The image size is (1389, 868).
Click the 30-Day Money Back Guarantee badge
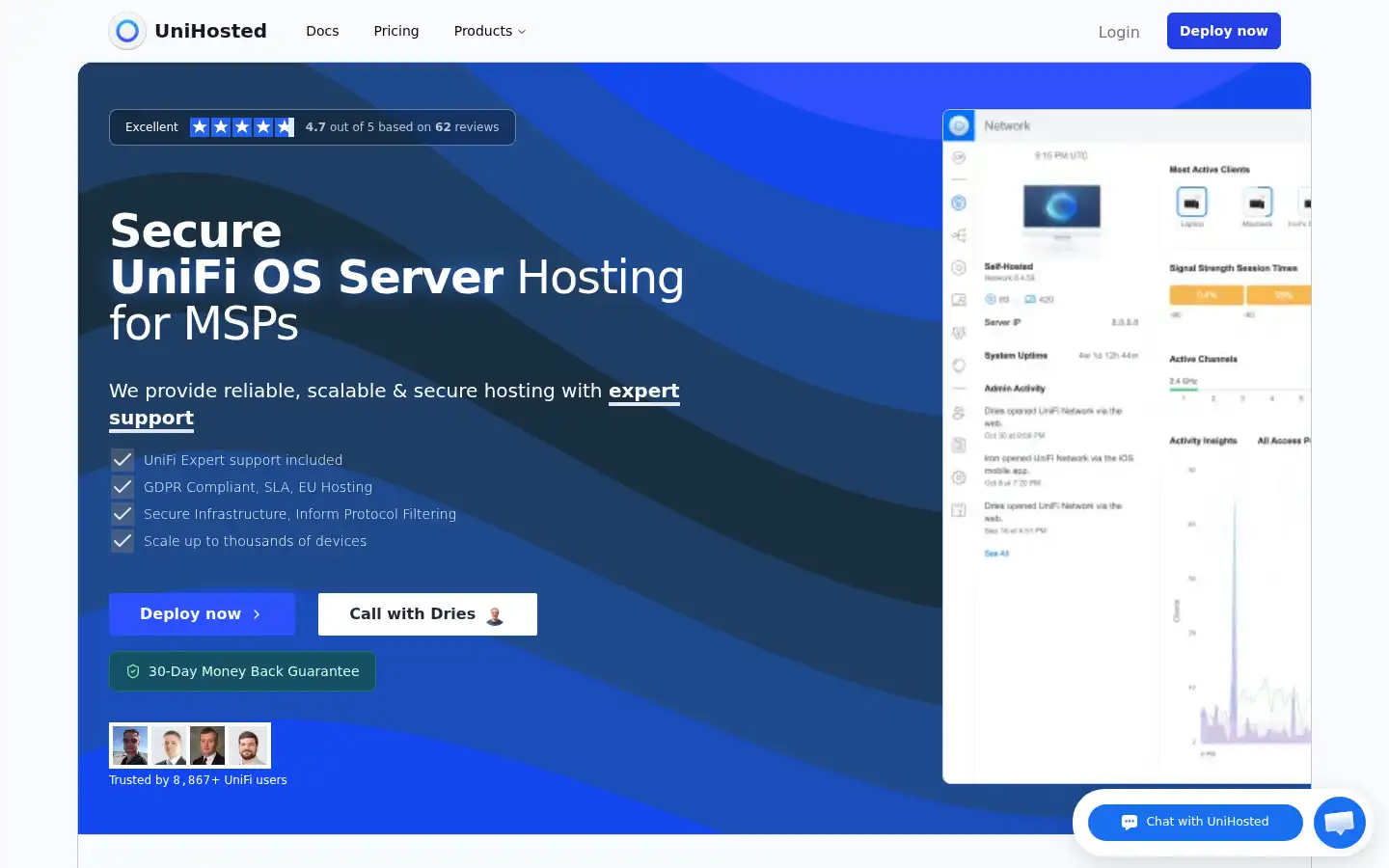point(242,671)
